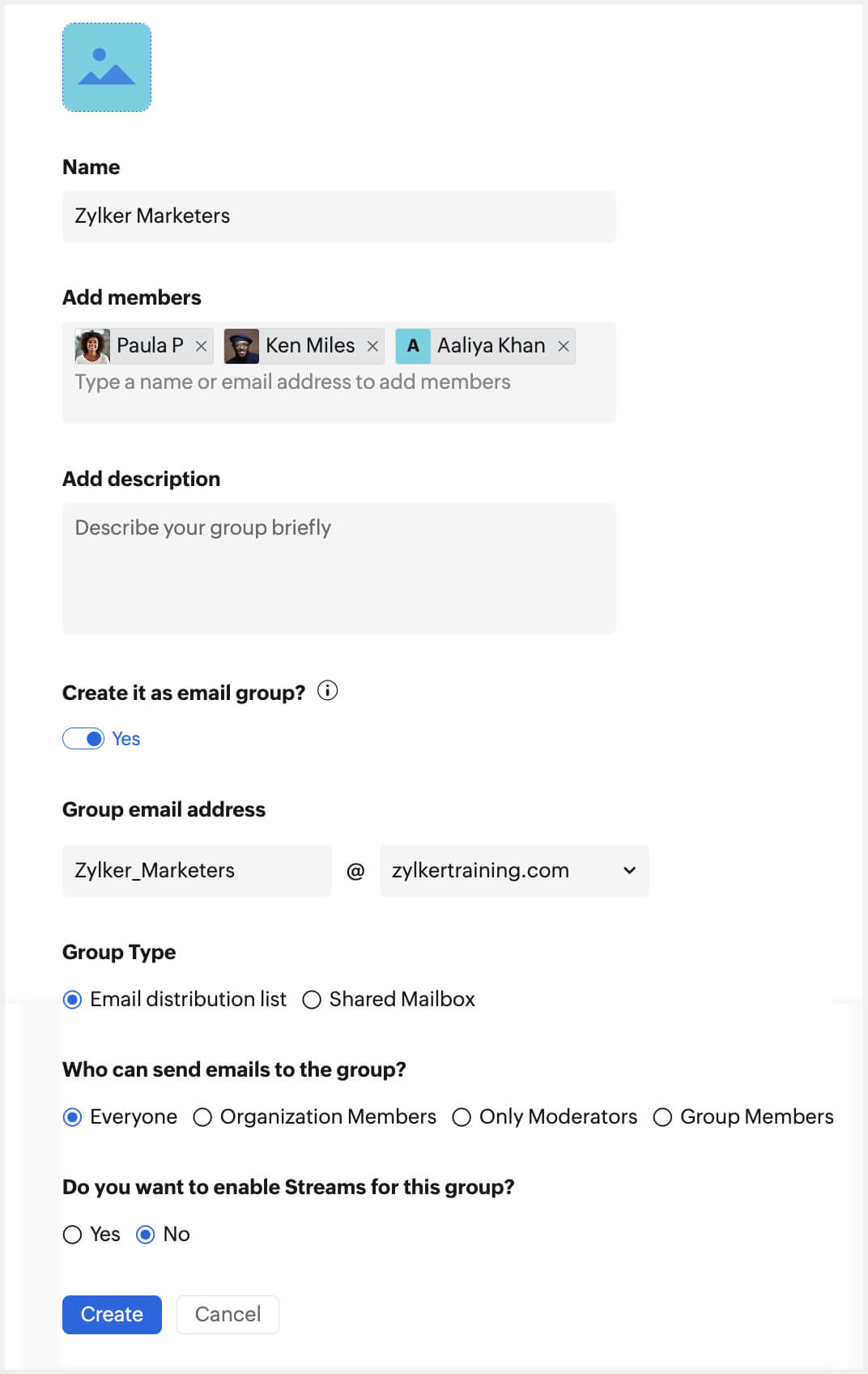Open the zylkertraining.com domain dropdown

[628, 870]
